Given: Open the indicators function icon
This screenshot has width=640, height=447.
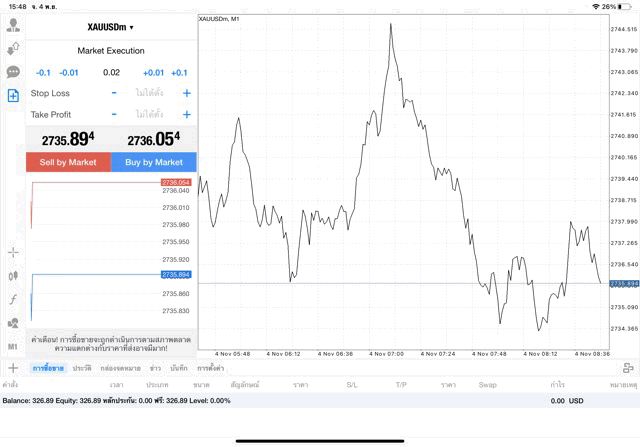Looking at the screenshot, I should click(13, 299).
